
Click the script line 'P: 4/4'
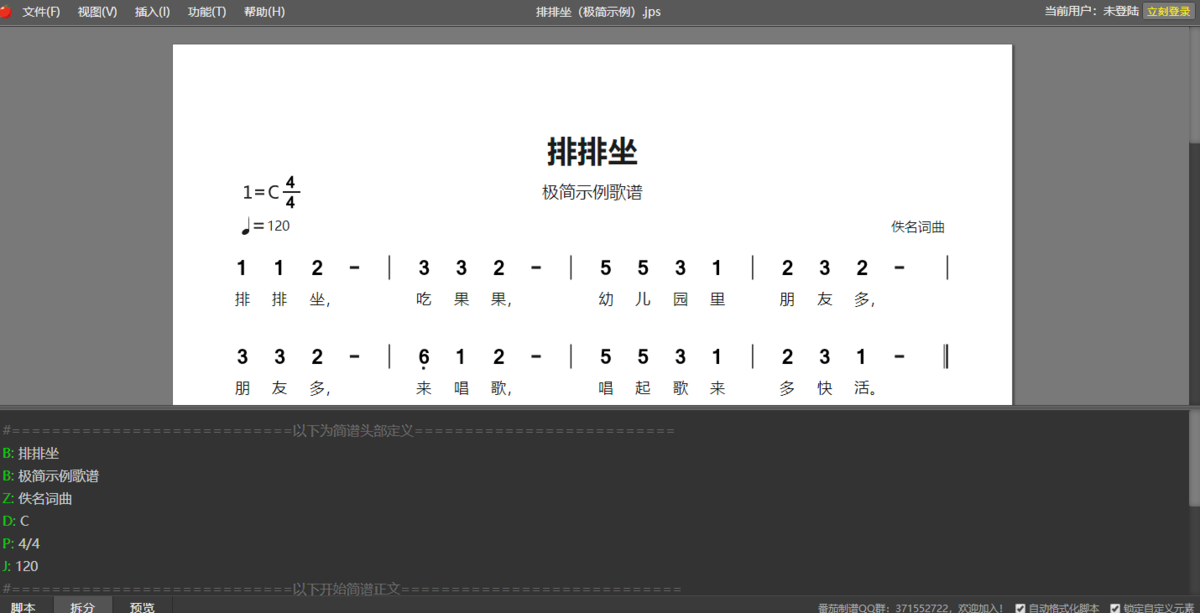pos(21,543)
